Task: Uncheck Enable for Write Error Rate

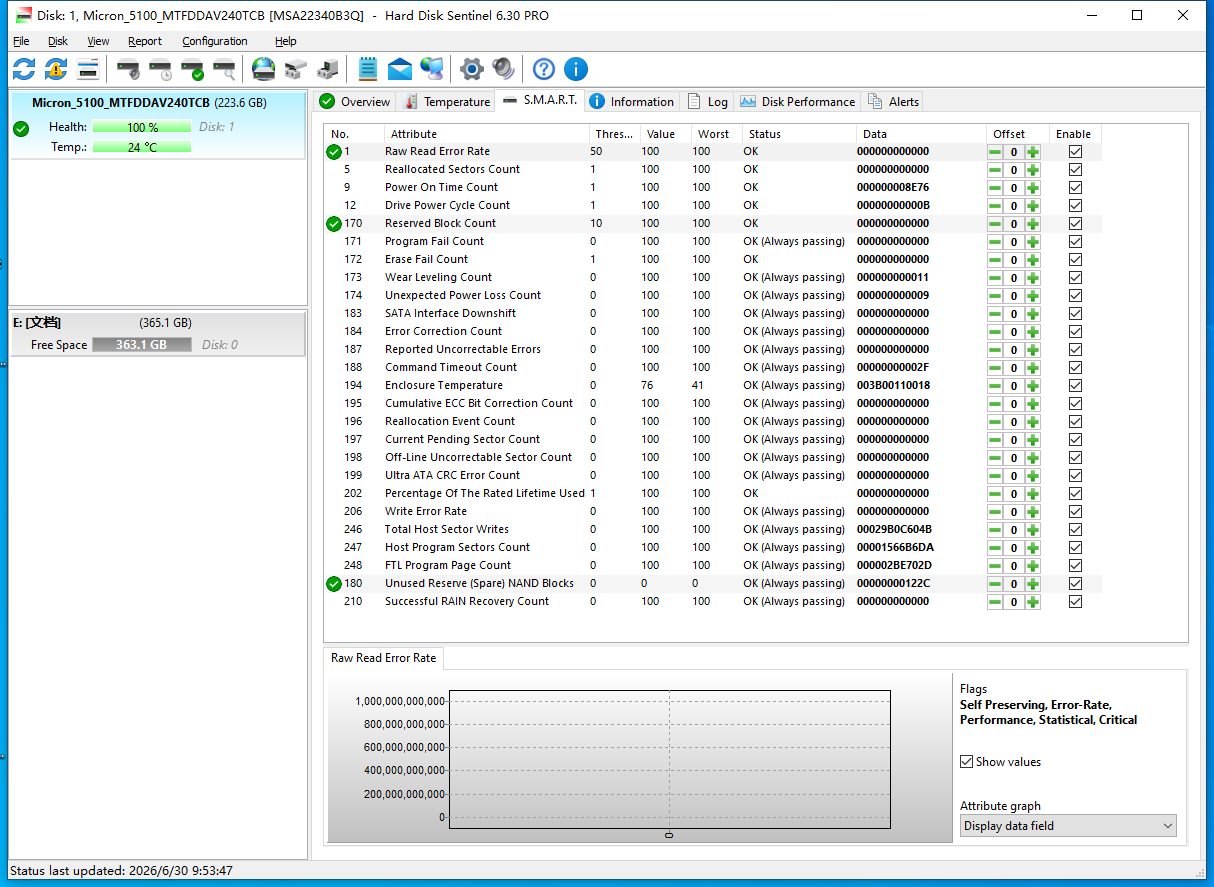Action: (1075, 512)
